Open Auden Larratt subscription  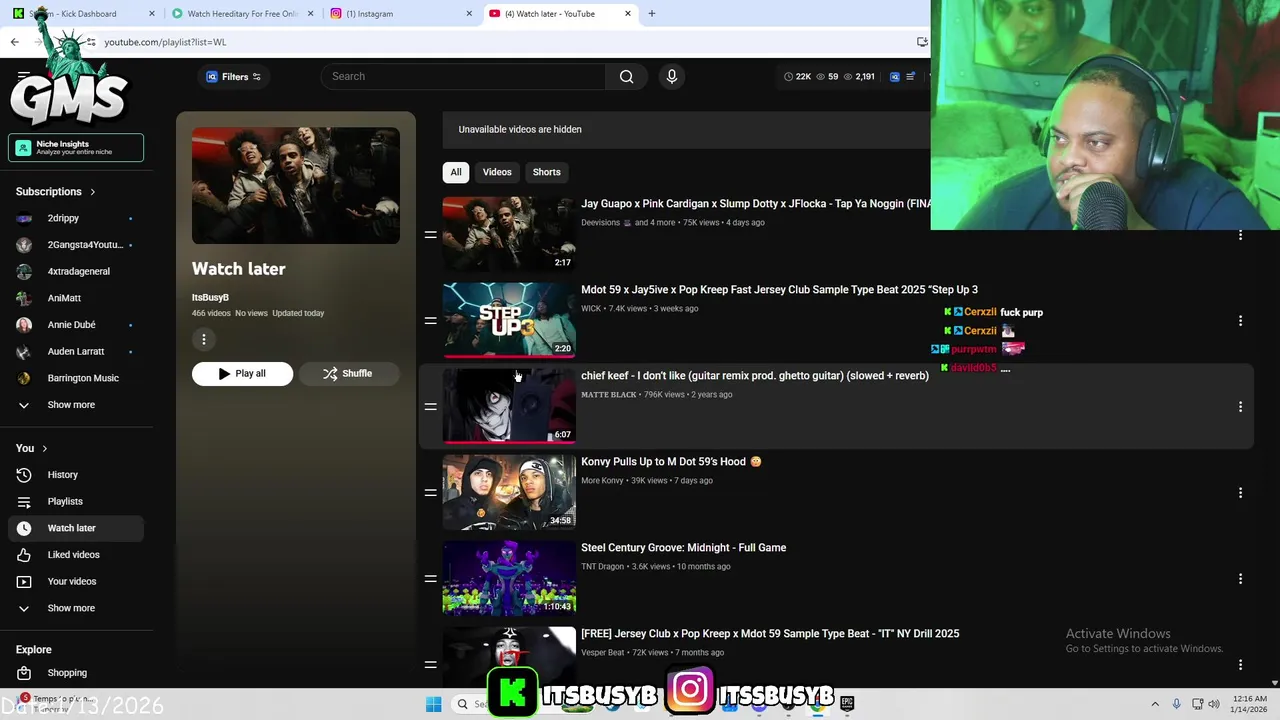pos(76,351)
